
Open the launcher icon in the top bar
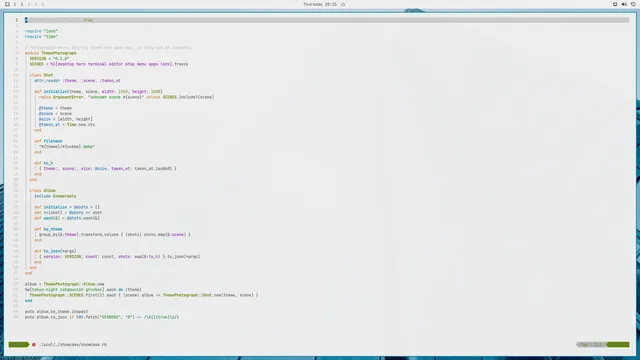[7, 4]
